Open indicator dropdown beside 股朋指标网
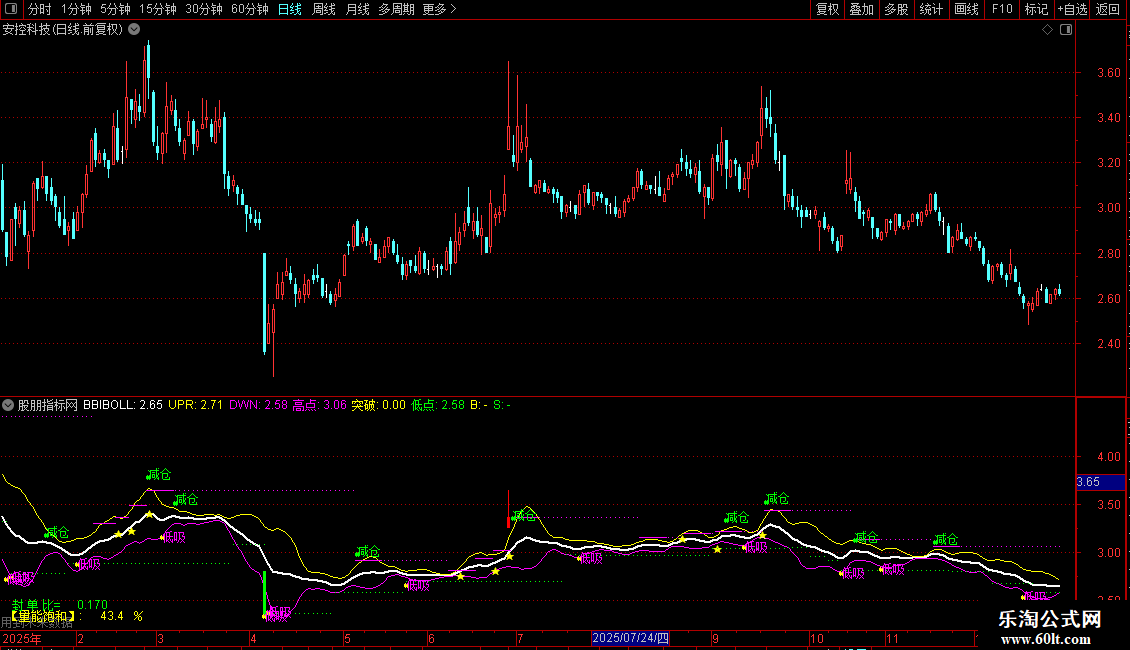The width and height of the screenshot is (1130, 650). [x=9, y=405]
